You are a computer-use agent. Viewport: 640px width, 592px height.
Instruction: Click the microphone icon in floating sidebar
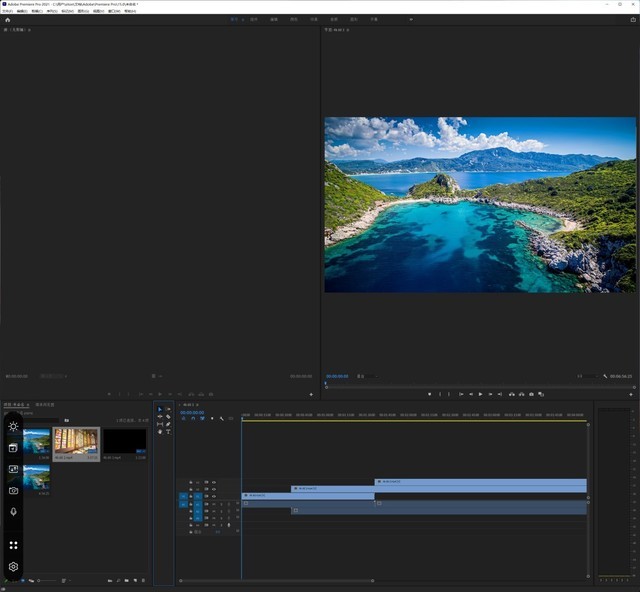coord(13,511)
